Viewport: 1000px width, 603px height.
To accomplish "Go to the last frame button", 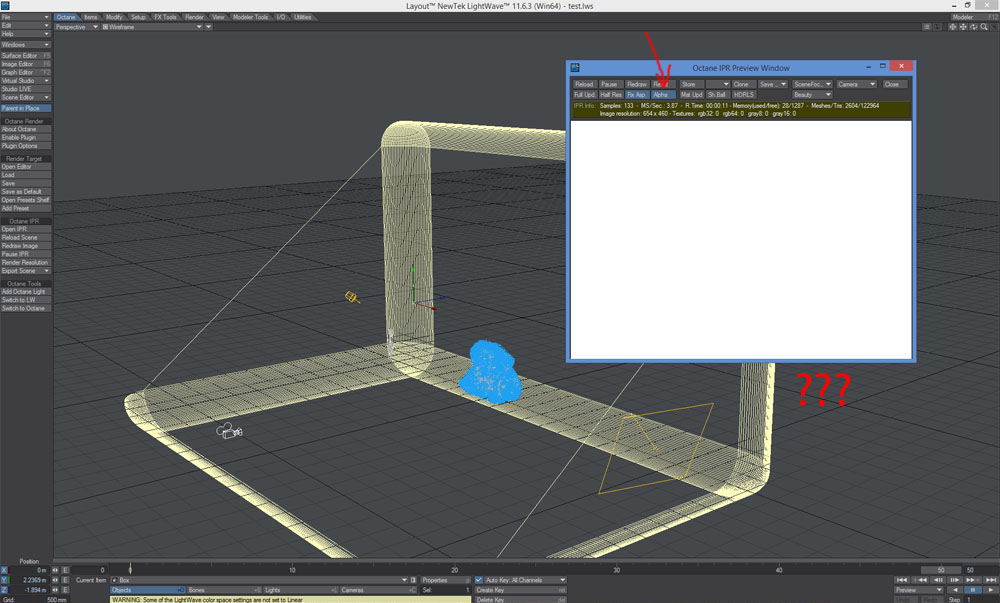I will tap(990, 580).
